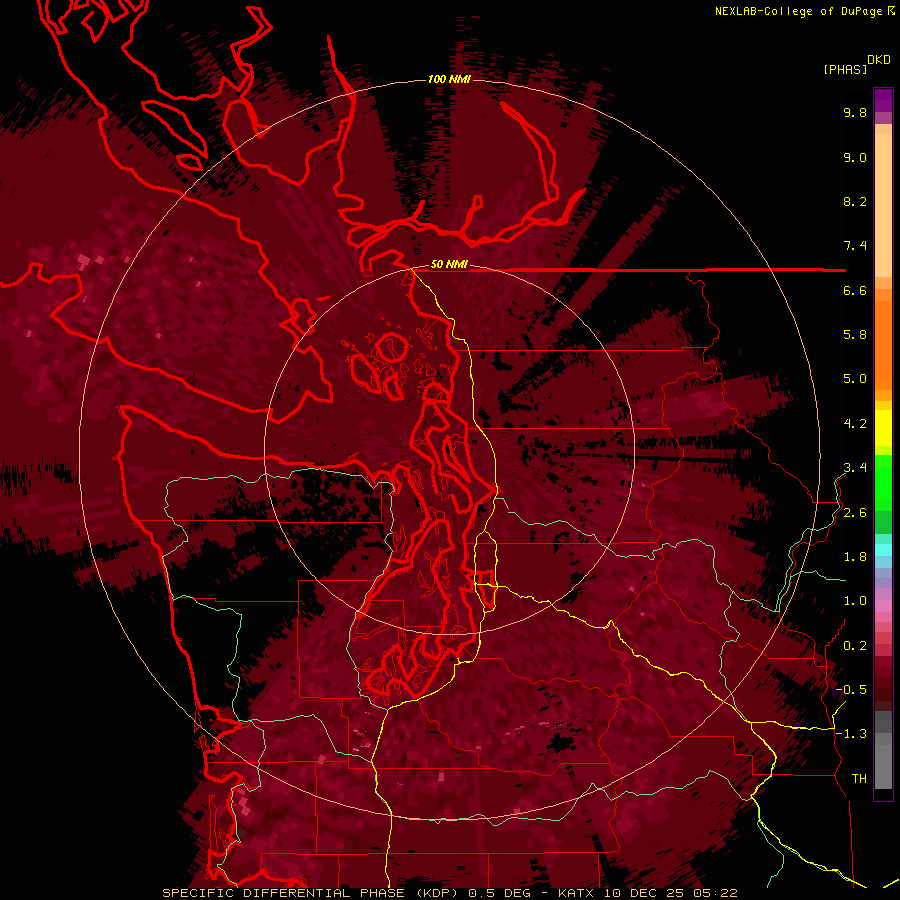Viewport: 900px width, 900px height.
Task: Click the 8.2 value on the color scale
Action: 855,201
